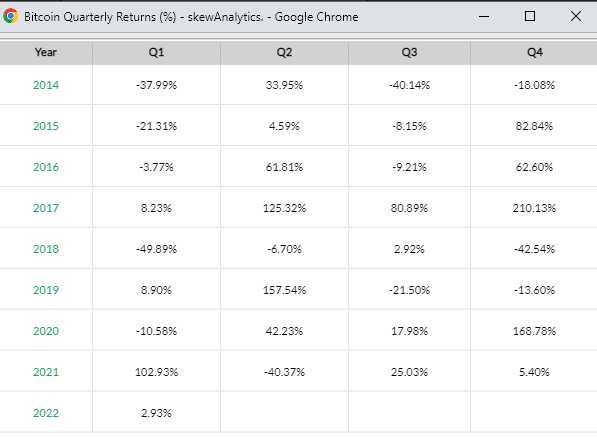Select the 2017 year link

click(46, 208)
